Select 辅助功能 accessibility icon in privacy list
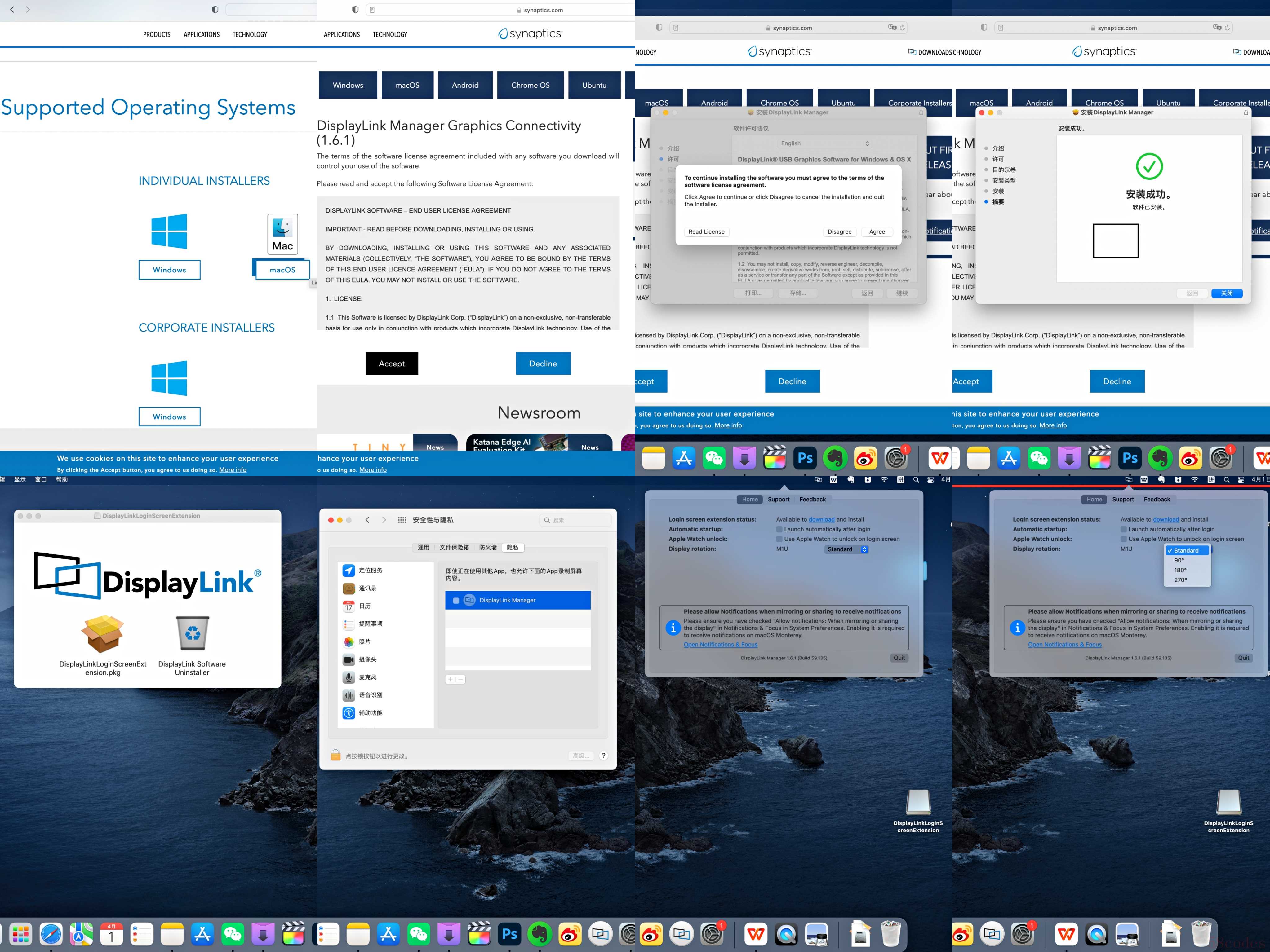This screenshot has width=1270, height=952. 349,713
